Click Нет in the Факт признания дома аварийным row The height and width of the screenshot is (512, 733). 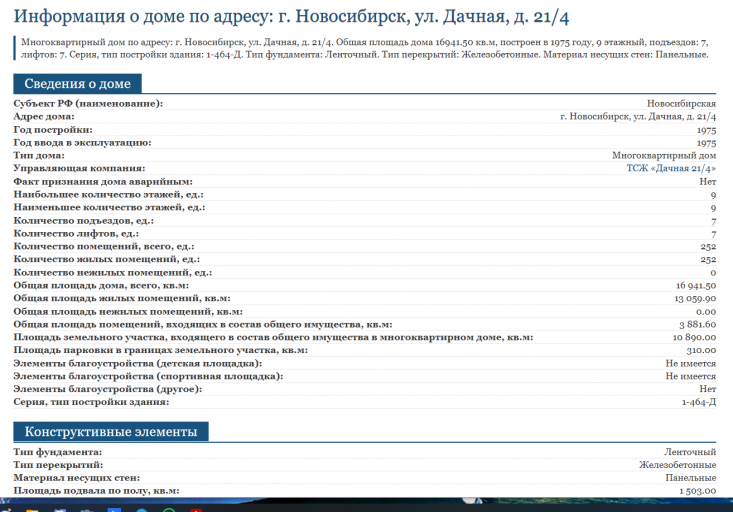708,181
